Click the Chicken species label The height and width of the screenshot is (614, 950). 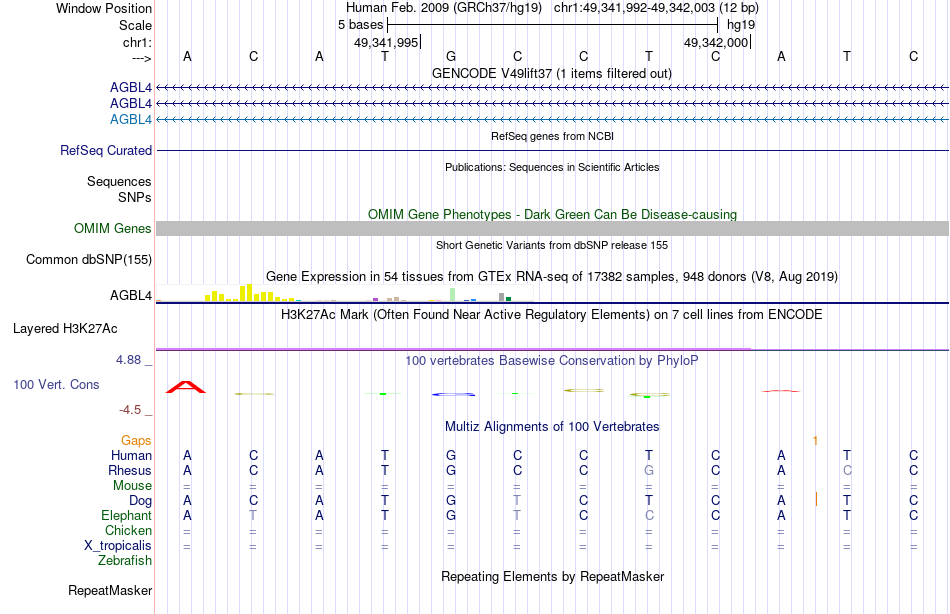tap(128, 530)
